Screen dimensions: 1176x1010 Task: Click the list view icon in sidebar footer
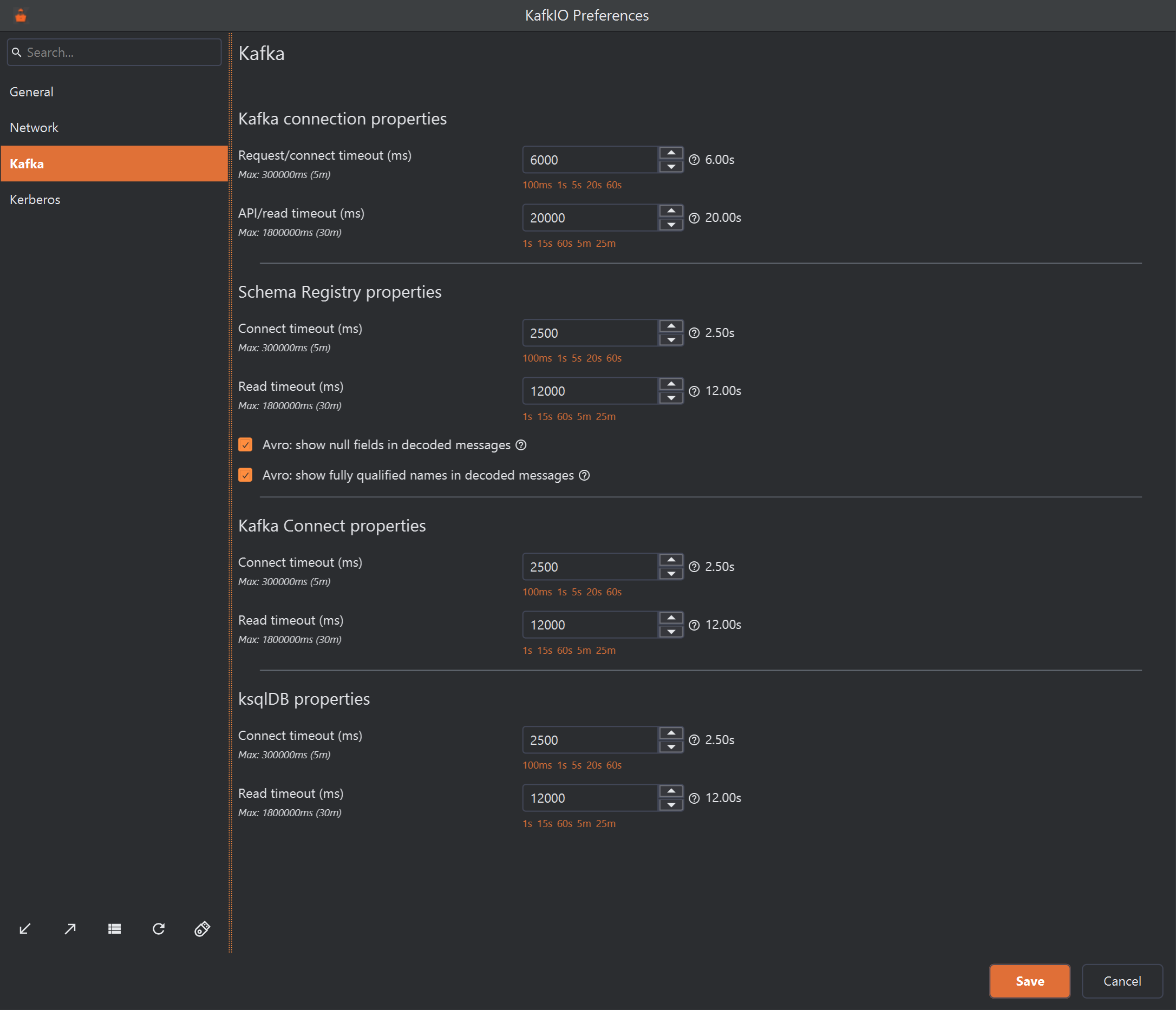pos(114,929)
